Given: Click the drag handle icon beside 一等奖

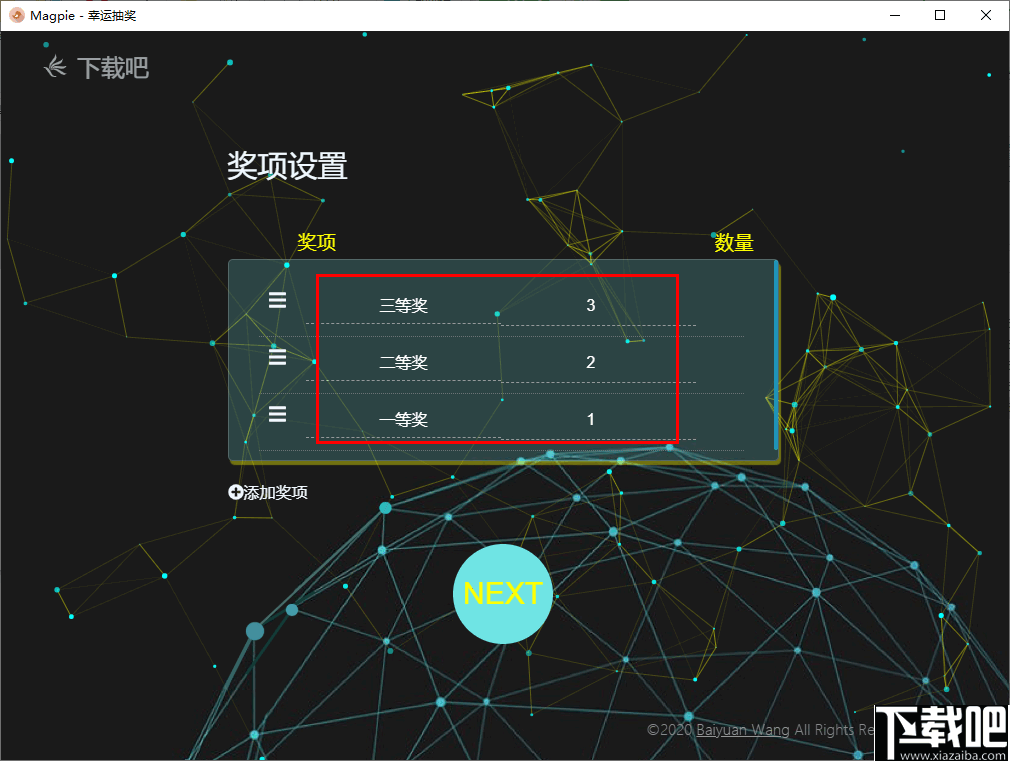Looking at the screenshot, I should tap(278, 414).
